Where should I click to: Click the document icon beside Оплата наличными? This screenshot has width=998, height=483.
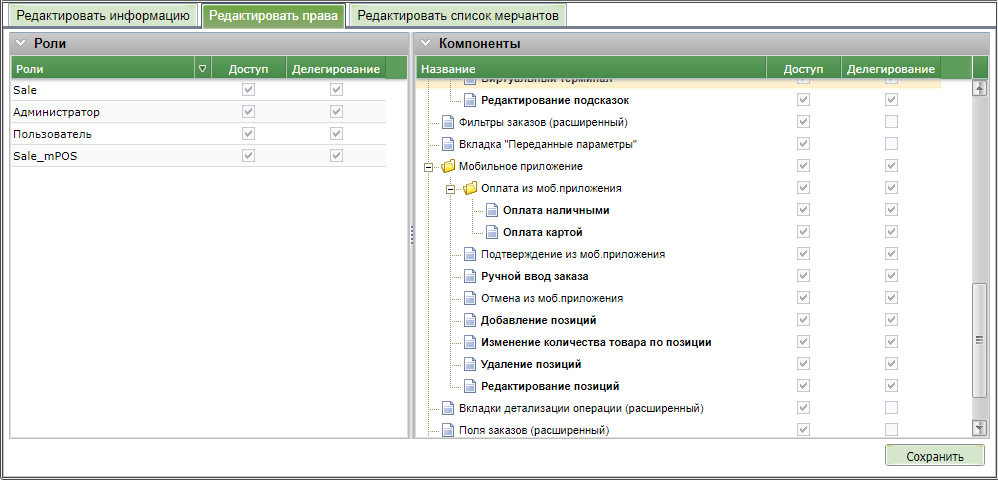491,210
